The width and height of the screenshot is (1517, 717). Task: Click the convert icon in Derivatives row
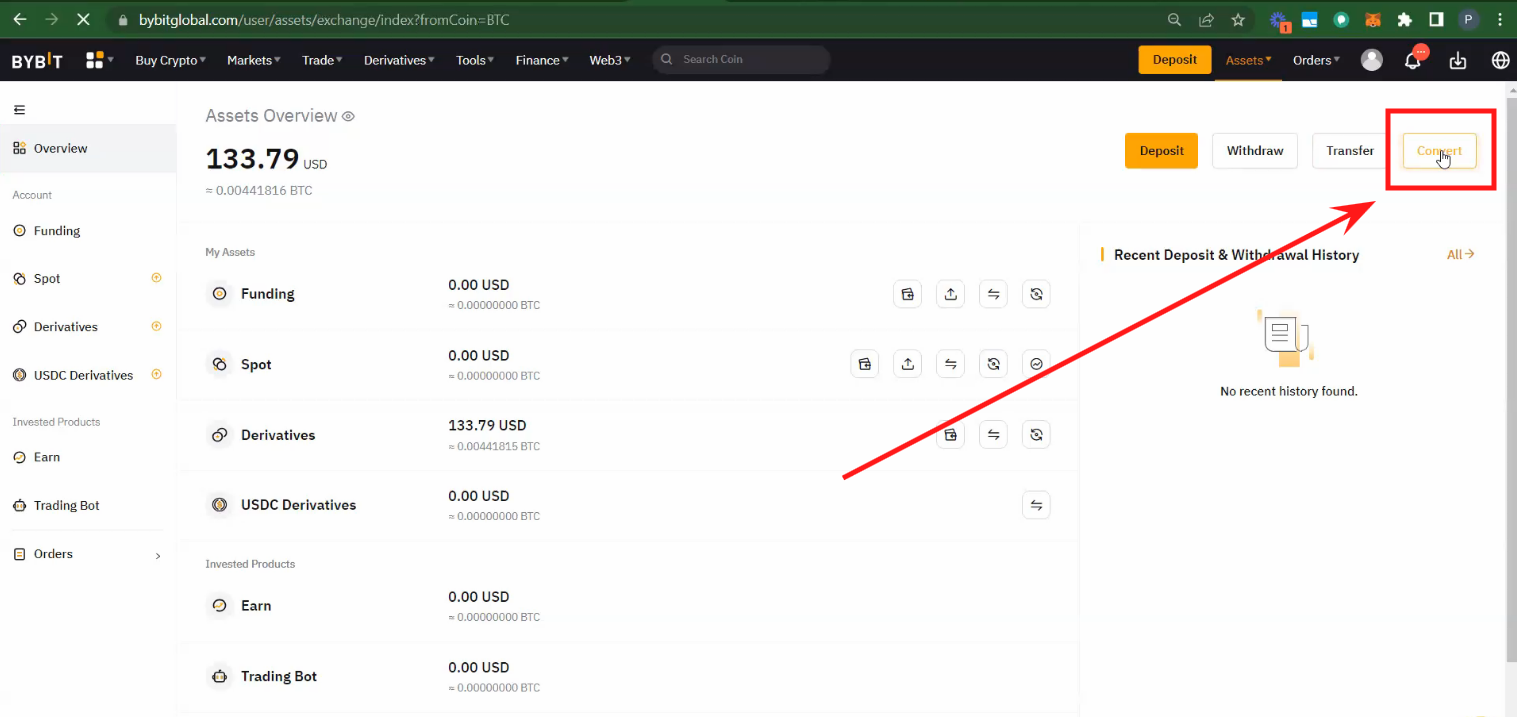point(1036,435)
